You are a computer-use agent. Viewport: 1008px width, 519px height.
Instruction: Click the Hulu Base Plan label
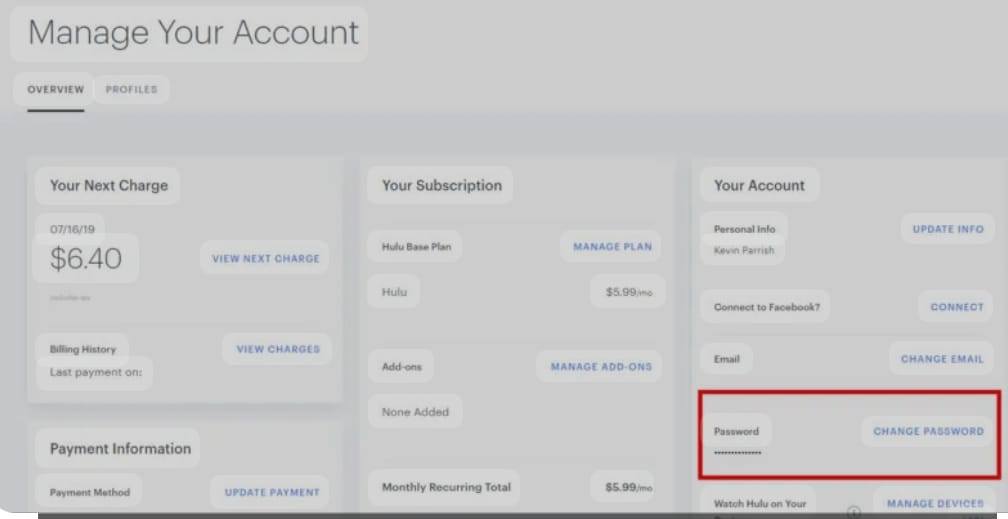pos(417,246)
